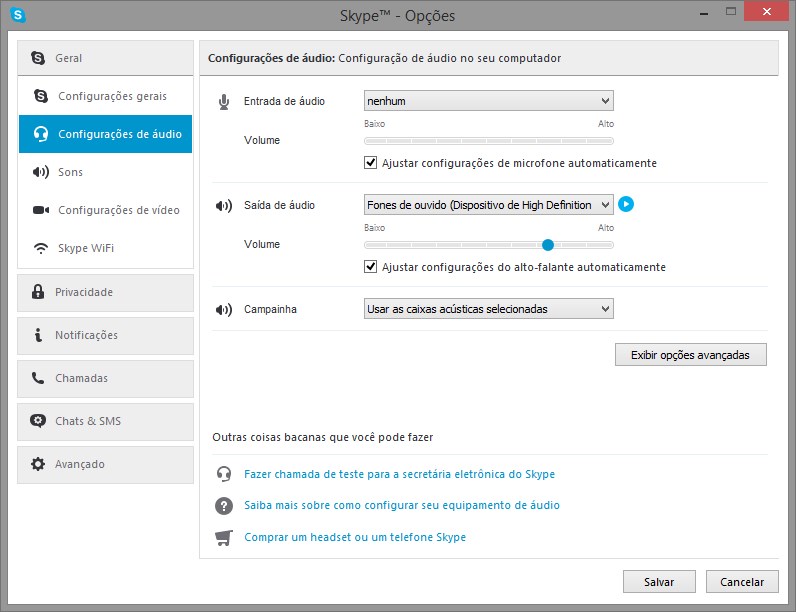
Task: Open the Chamadas section
Action: pyautogui.click(x=106, y=379)
